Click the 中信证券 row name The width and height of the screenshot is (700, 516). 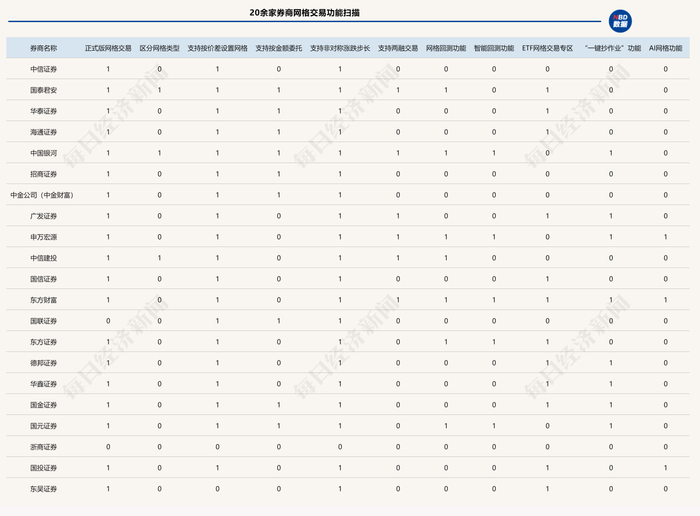click(43, 69)
